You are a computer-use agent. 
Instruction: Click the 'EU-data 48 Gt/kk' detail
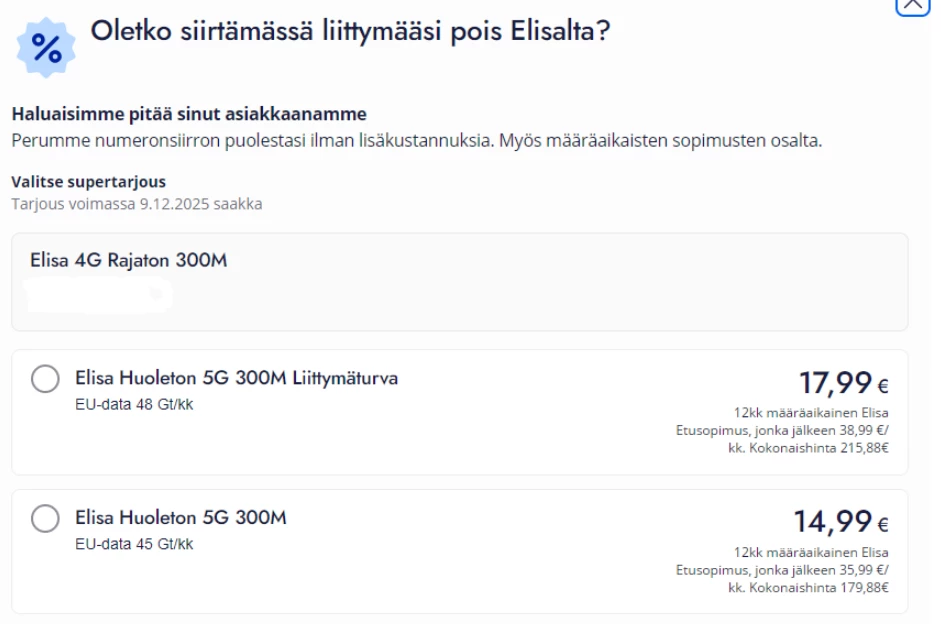(134, 404)
